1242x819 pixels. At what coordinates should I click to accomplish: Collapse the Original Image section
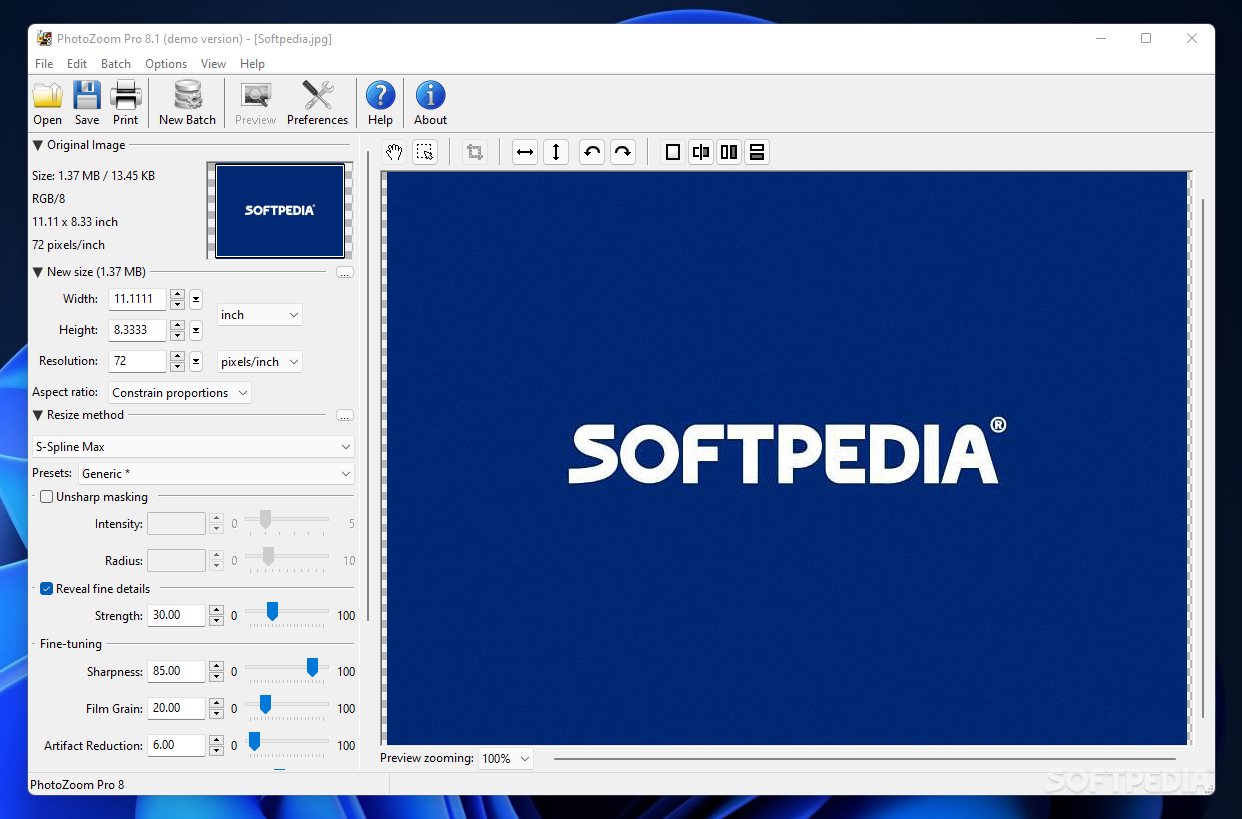(x=38, y=145)
